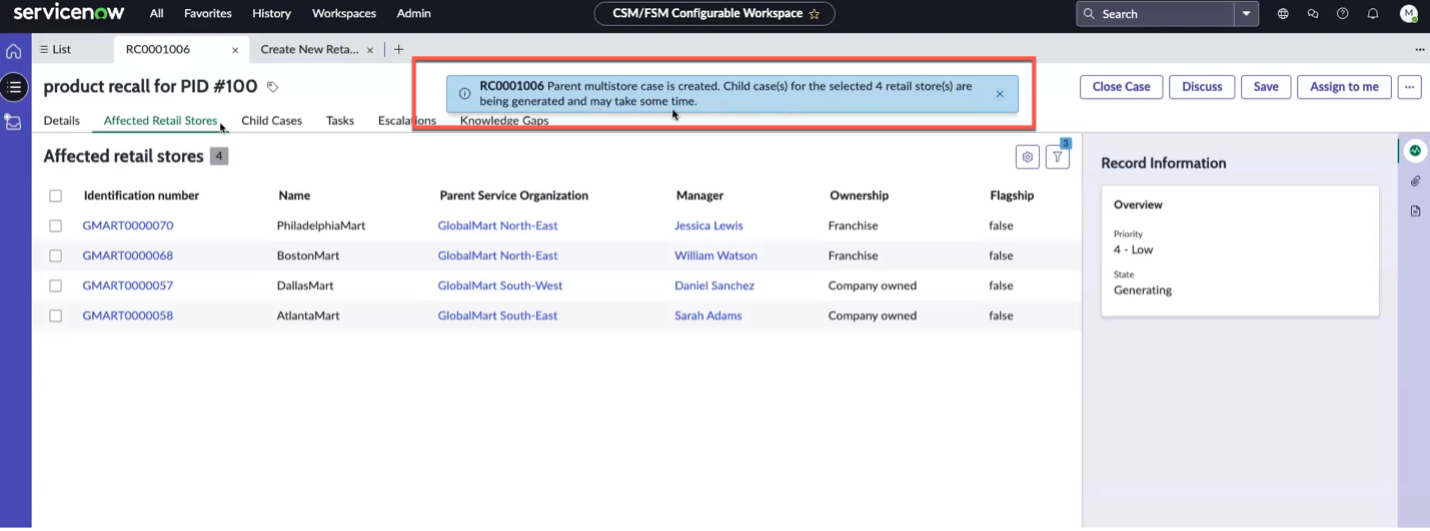Open manager Jessica Lewis link

(x=709, y=226)
